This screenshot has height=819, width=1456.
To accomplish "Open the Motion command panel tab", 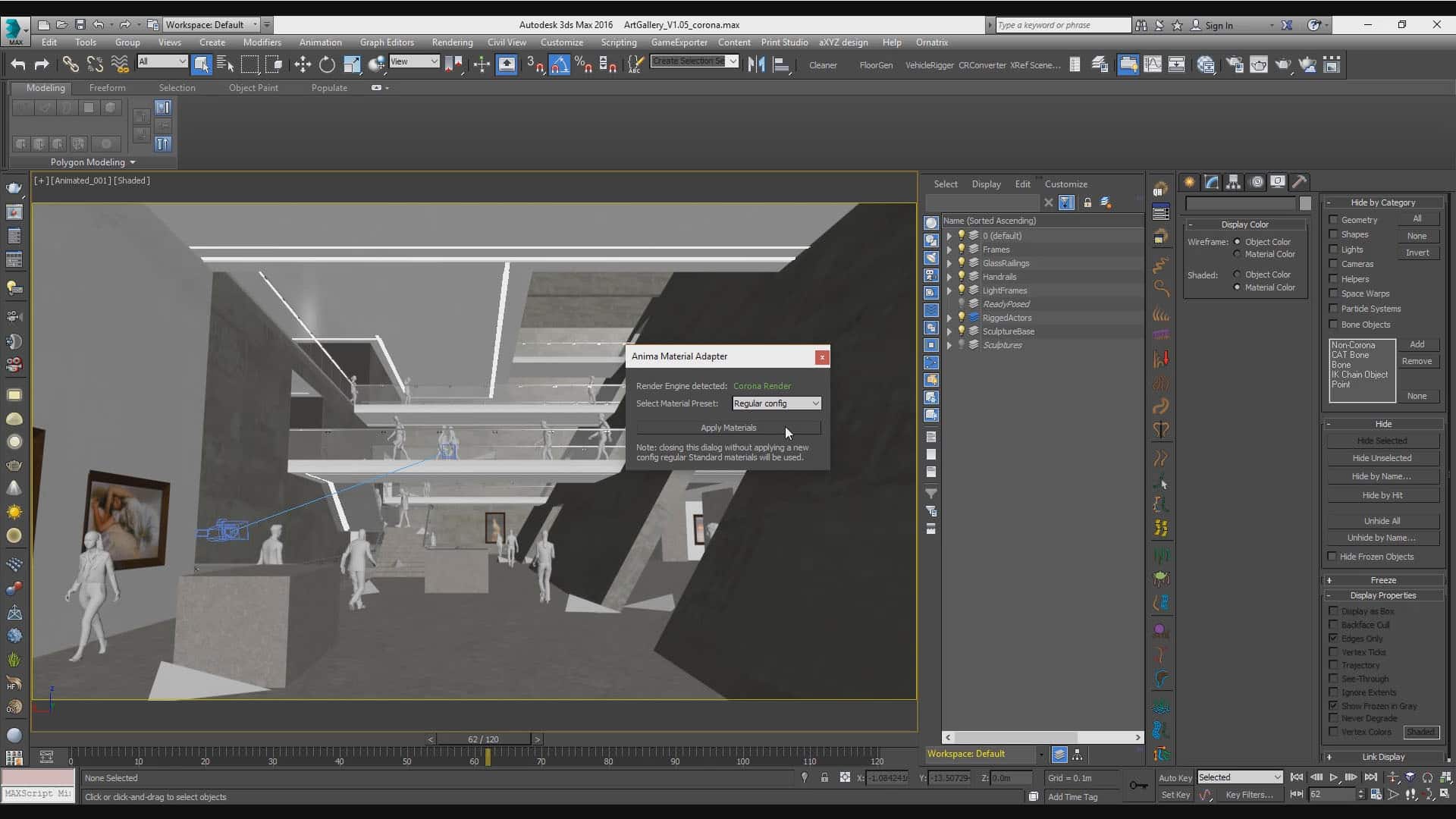I will [1257, 182].
